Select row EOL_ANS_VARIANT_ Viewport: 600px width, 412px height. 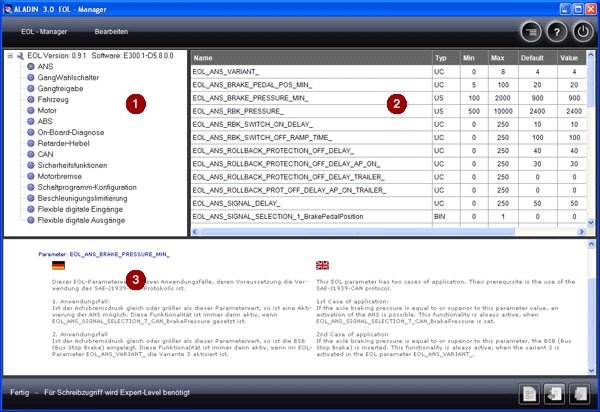pos(388,72)
